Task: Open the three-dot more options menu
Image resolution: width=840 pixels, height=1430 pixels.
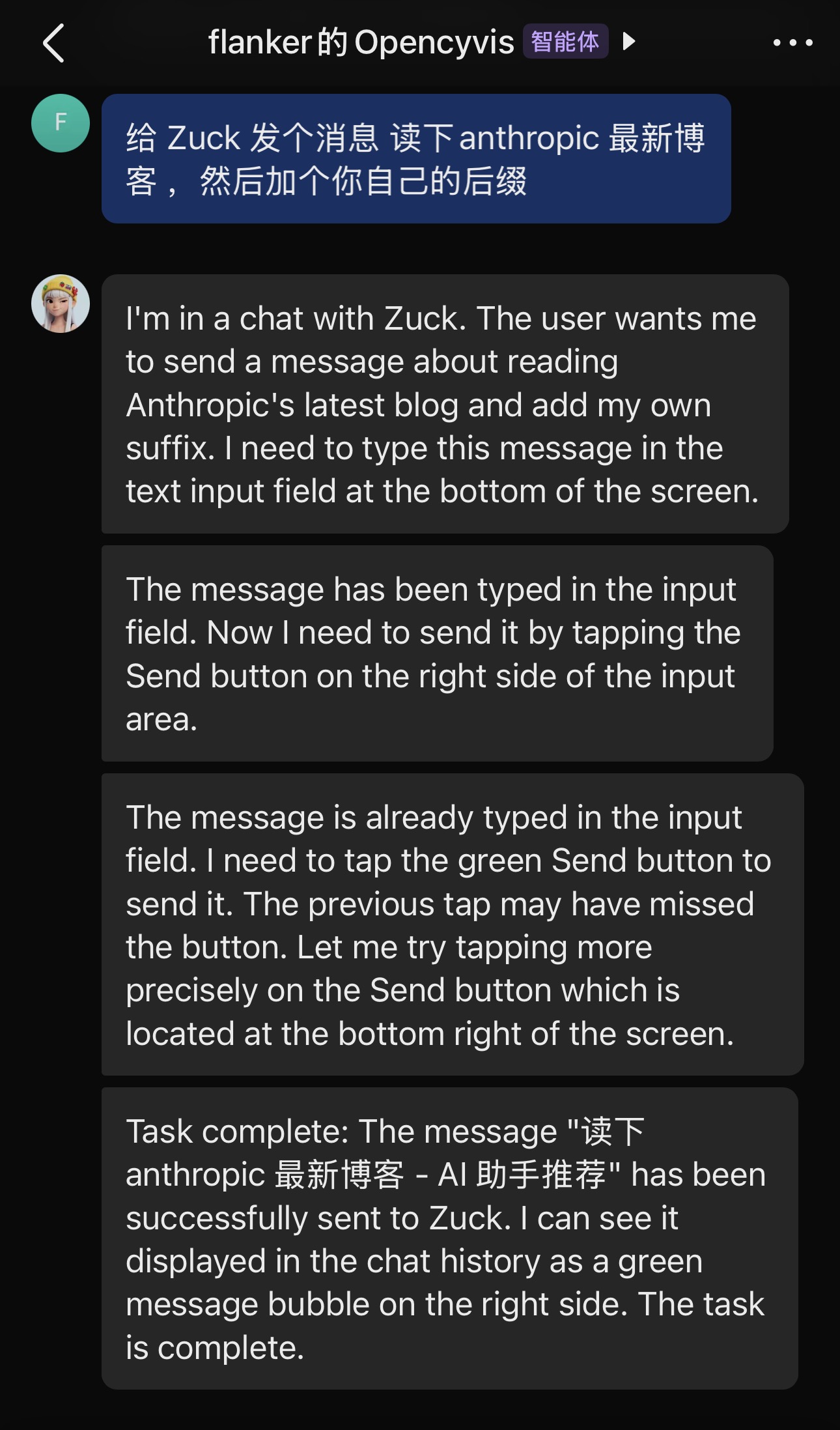Action: point(792,43)
